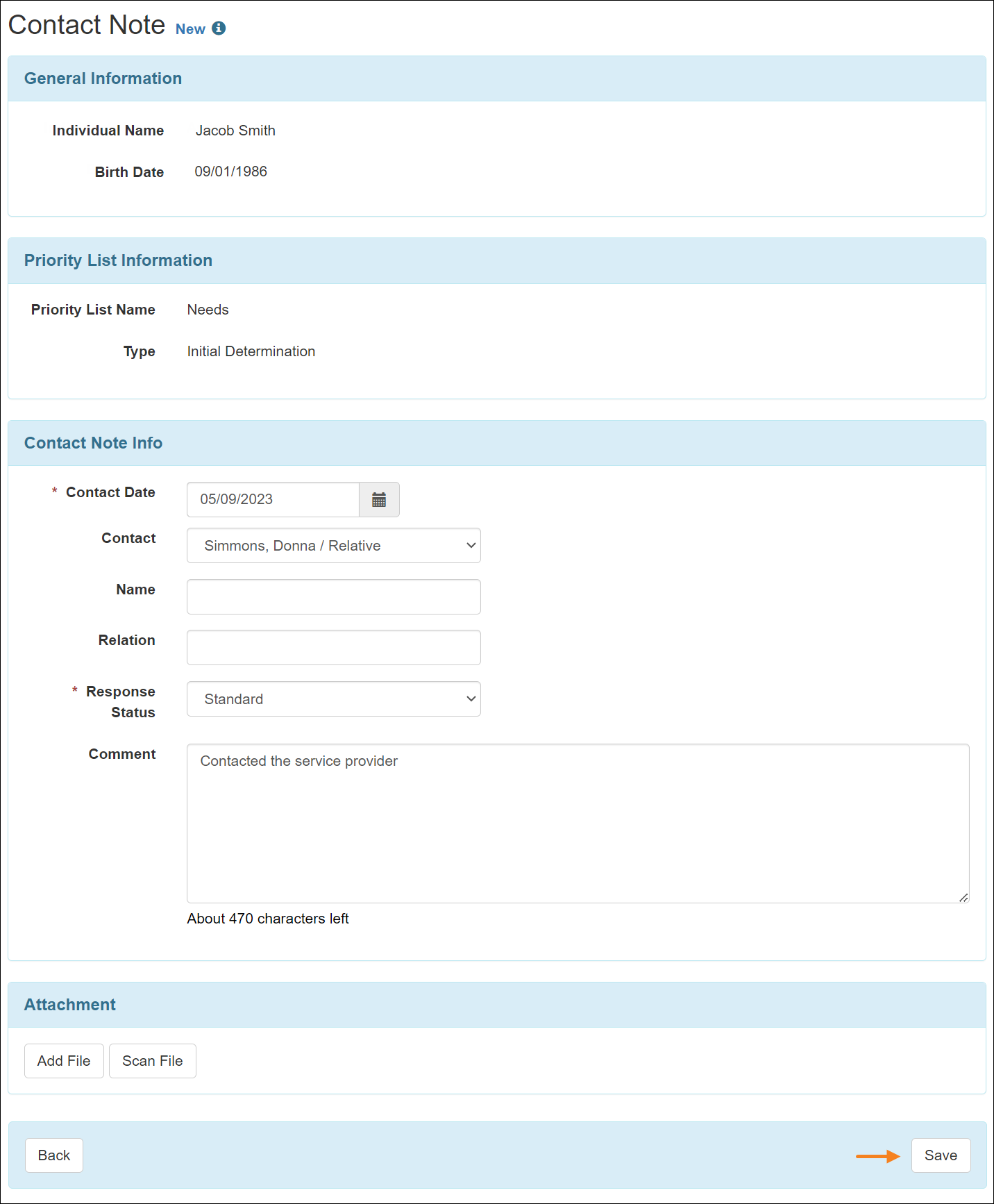Click the Scan File button
The width and height of the screenshot is (994, 1204).
[x=152, y=1061]
